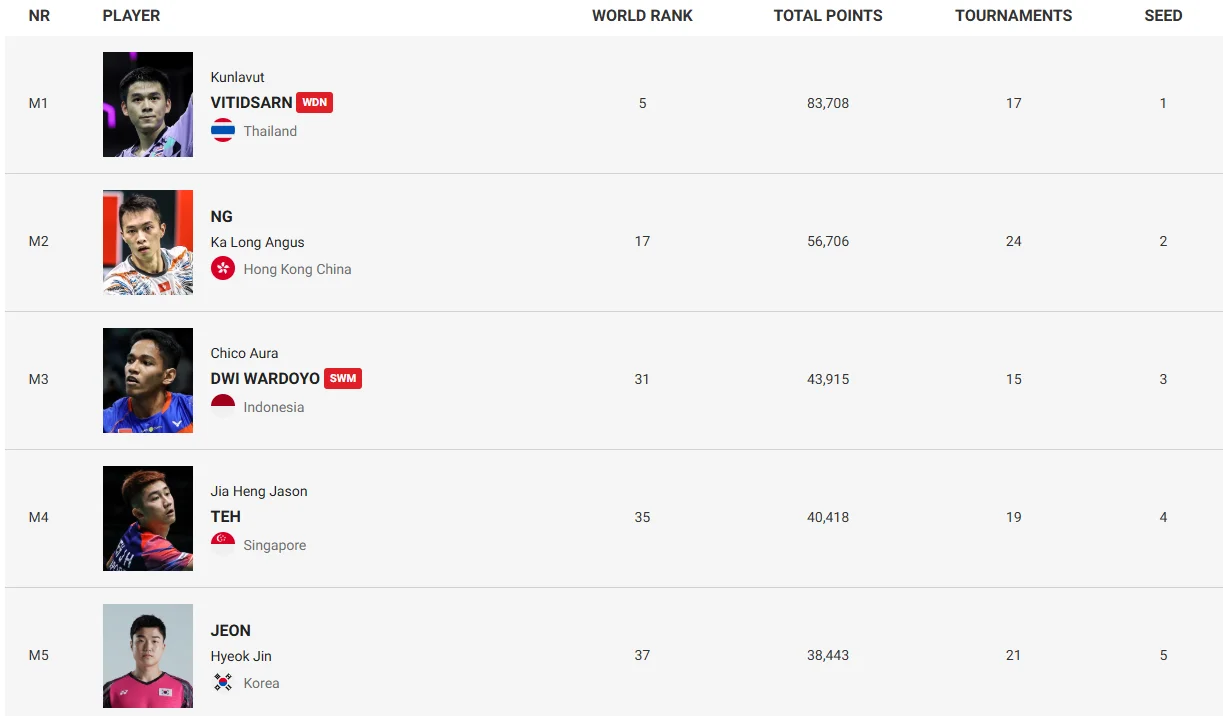1223x716 pixels.
Task: Open Jason Teh's player photo
Action: [148, 518]
